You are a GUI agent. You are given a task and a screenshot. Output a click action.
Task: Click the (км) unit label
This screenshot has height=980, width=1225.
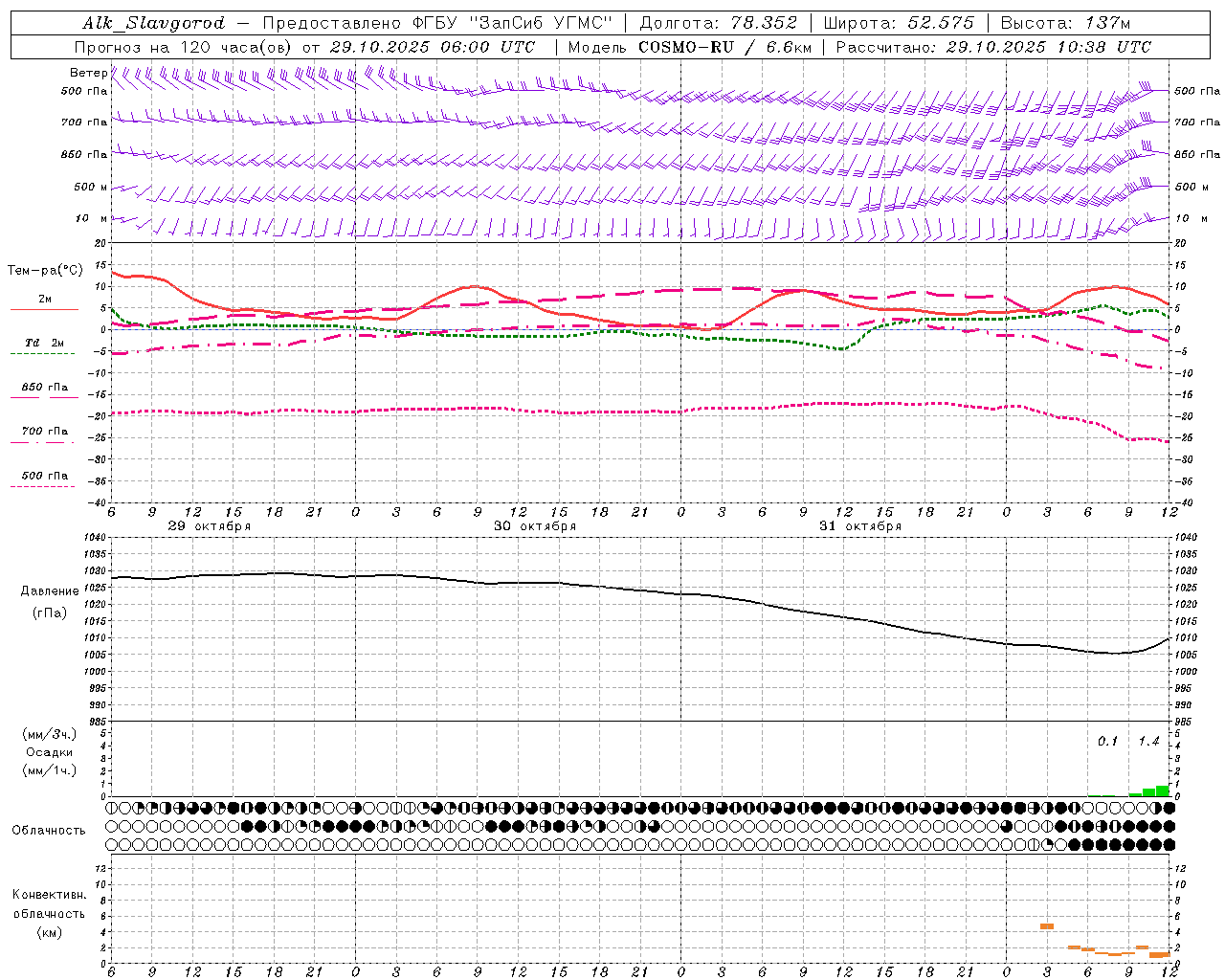50,932
